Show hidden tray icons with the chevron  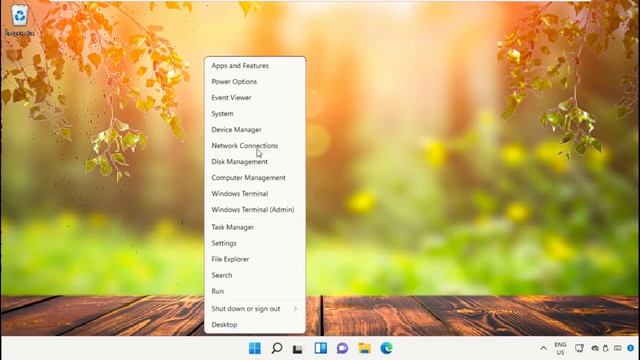(543, 349)
